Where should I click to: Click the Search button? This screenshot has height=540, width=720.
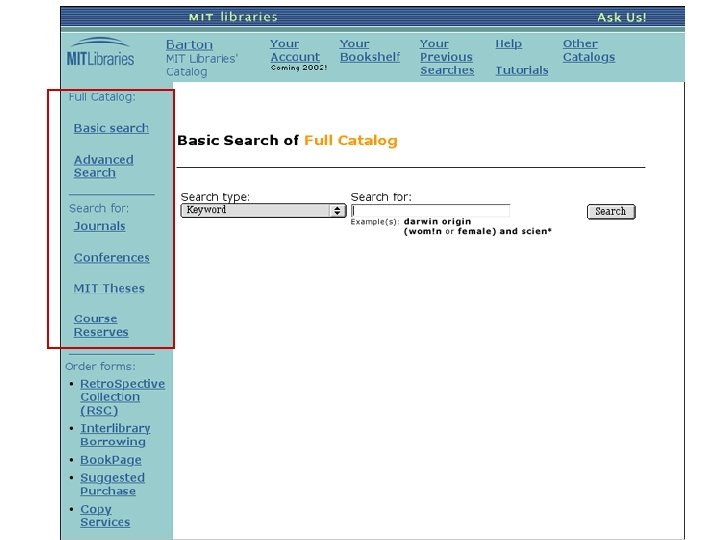pyautogui.click(x=611, y=212)
